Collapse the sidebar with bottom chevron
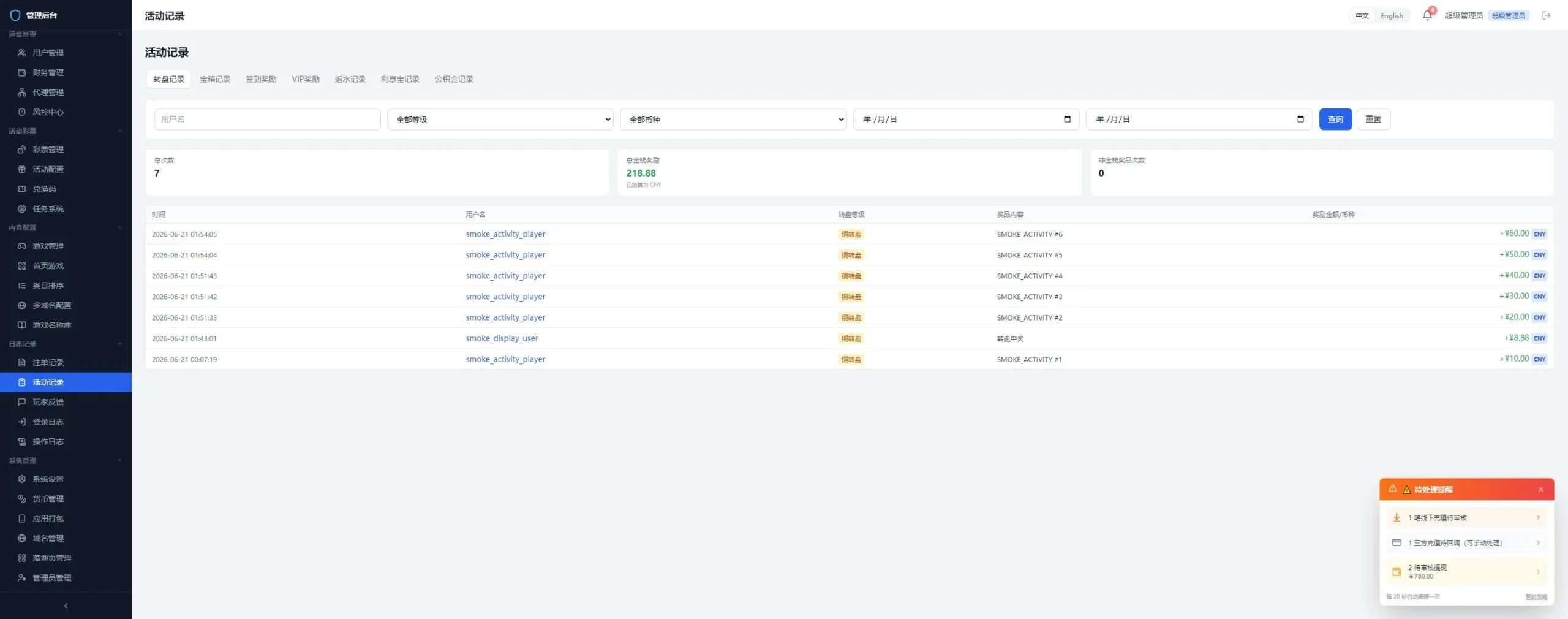This screenshot has height=619, width=1568. [66, 606]
